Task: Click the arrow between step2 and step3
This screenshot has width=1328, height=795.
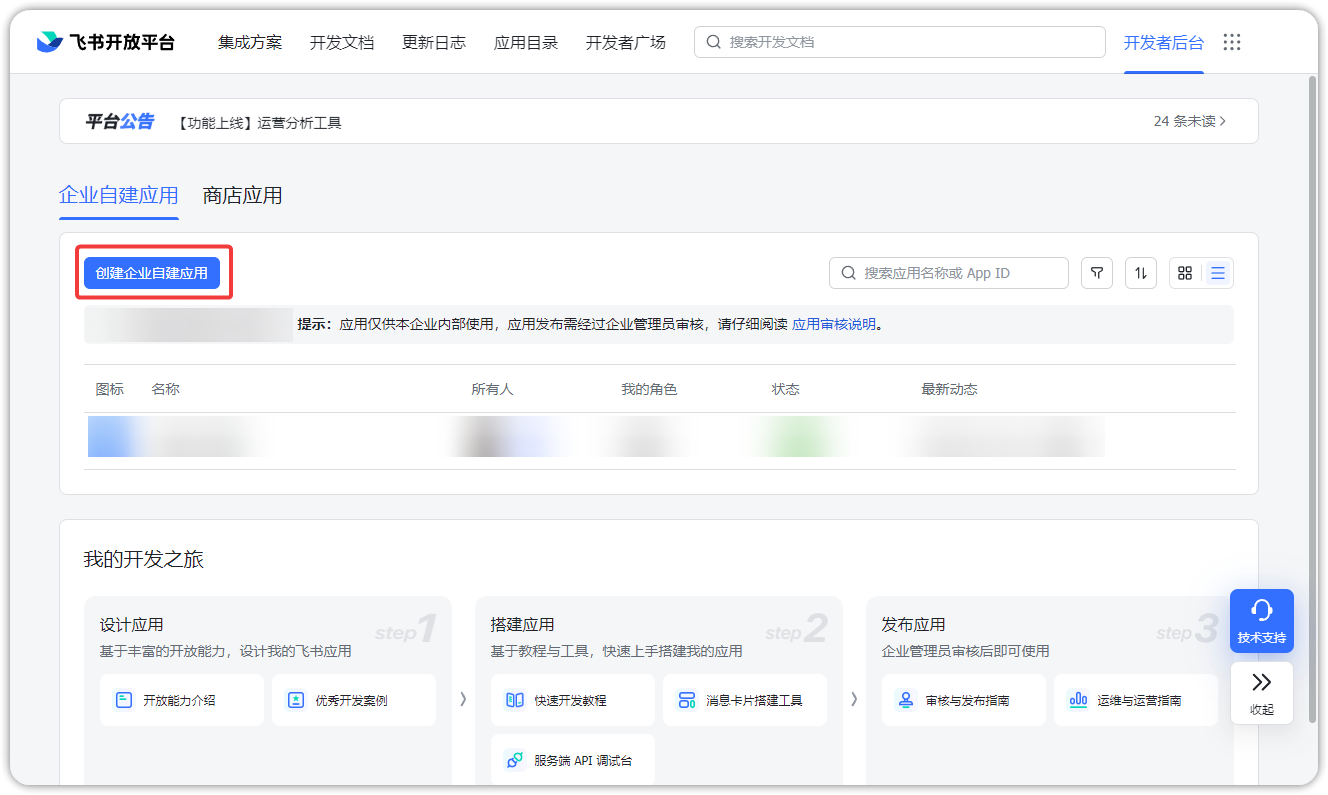Action: (854, 700)
